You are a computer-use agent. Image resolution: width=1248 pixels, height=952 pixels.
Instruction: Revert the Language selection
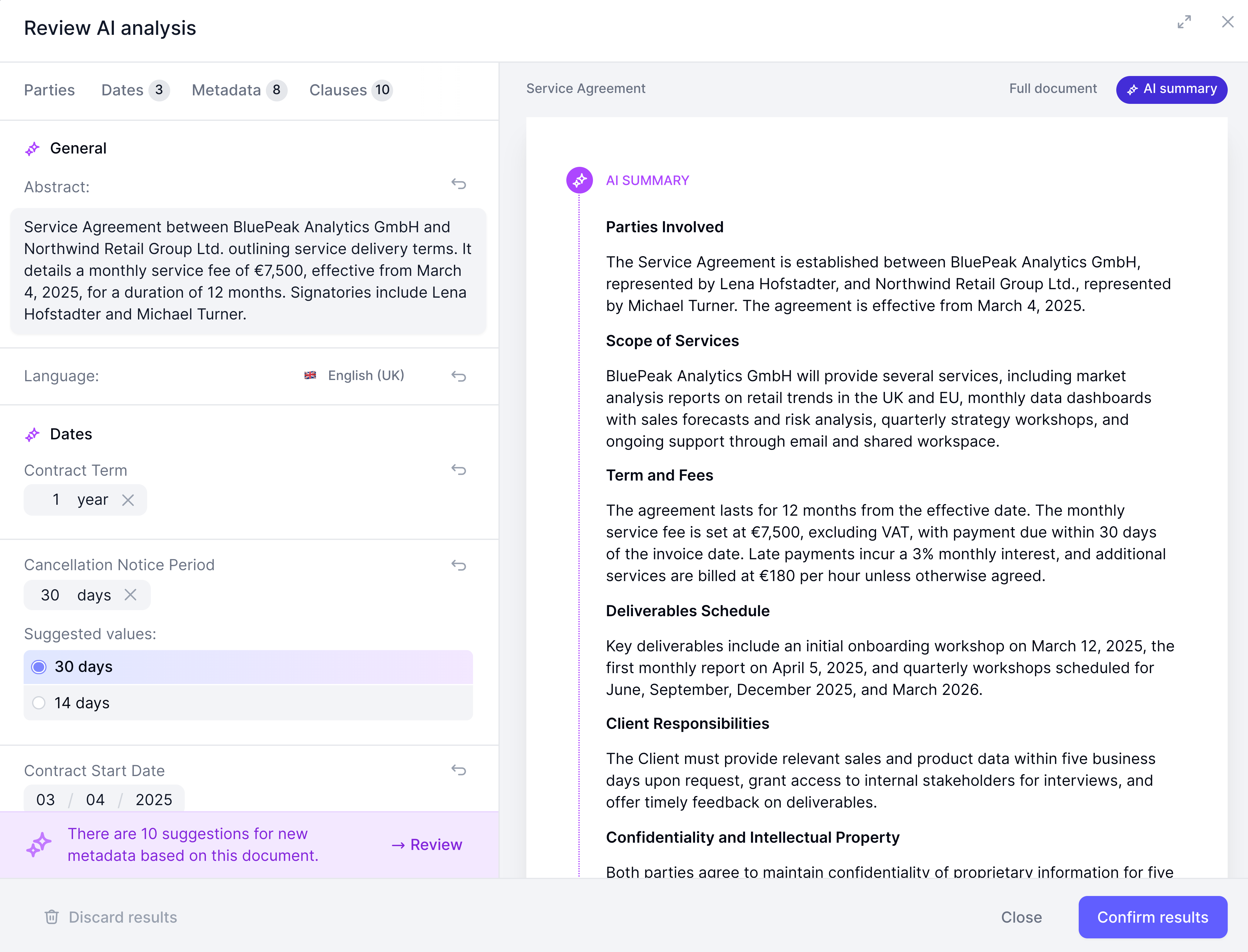point(458,376)
